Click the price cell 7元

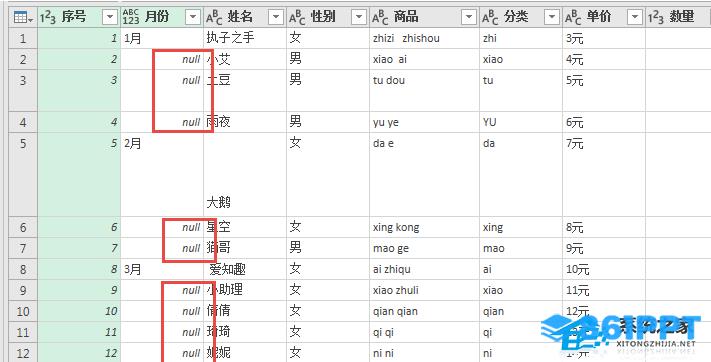[x=604, y=174]
